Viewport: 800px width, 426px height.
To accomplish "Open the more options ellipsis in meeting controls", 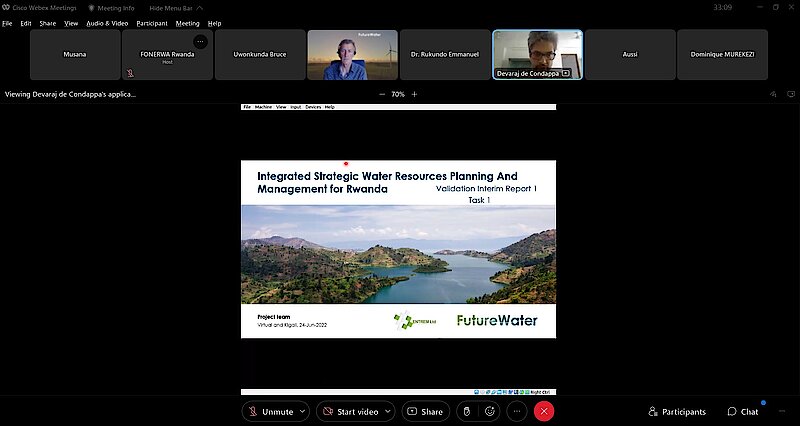I will coord(517,411).
